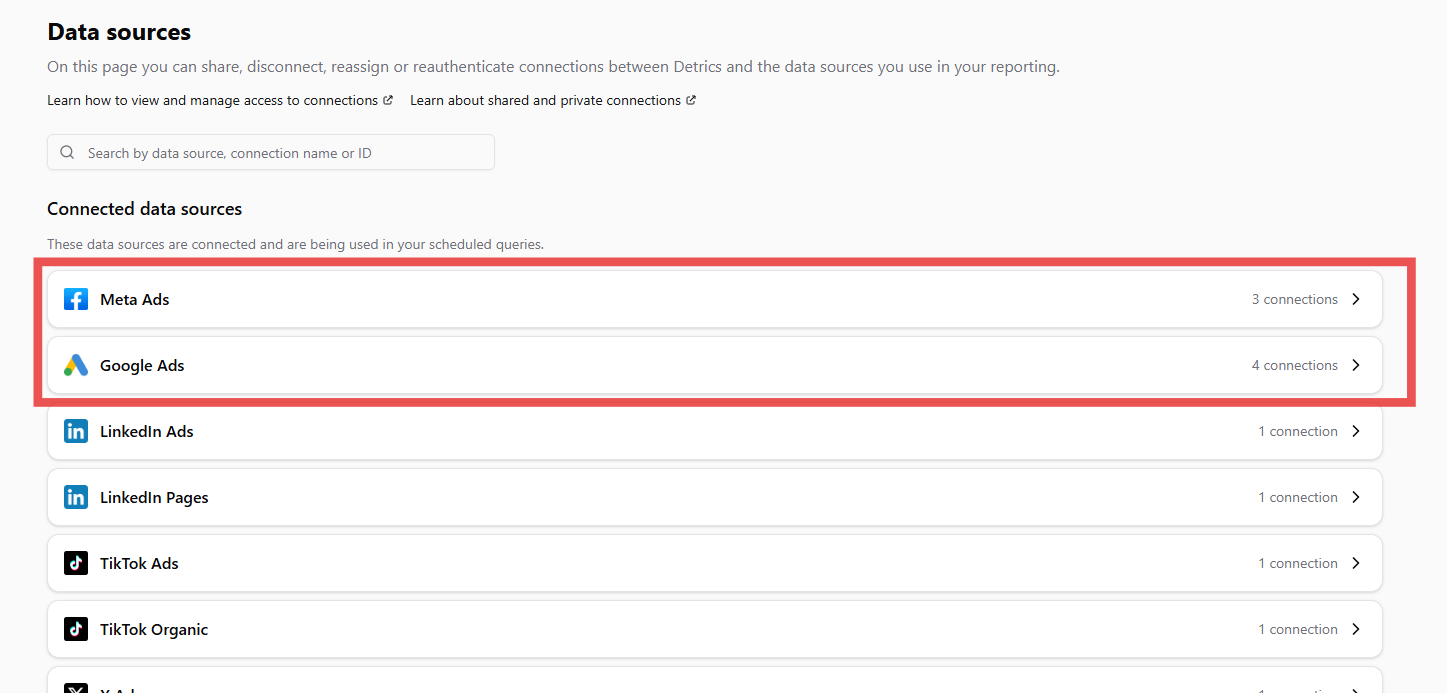
Task: Click the X Ads icon at the bottom
Action: pyautogui.click(x=75, y=688)
